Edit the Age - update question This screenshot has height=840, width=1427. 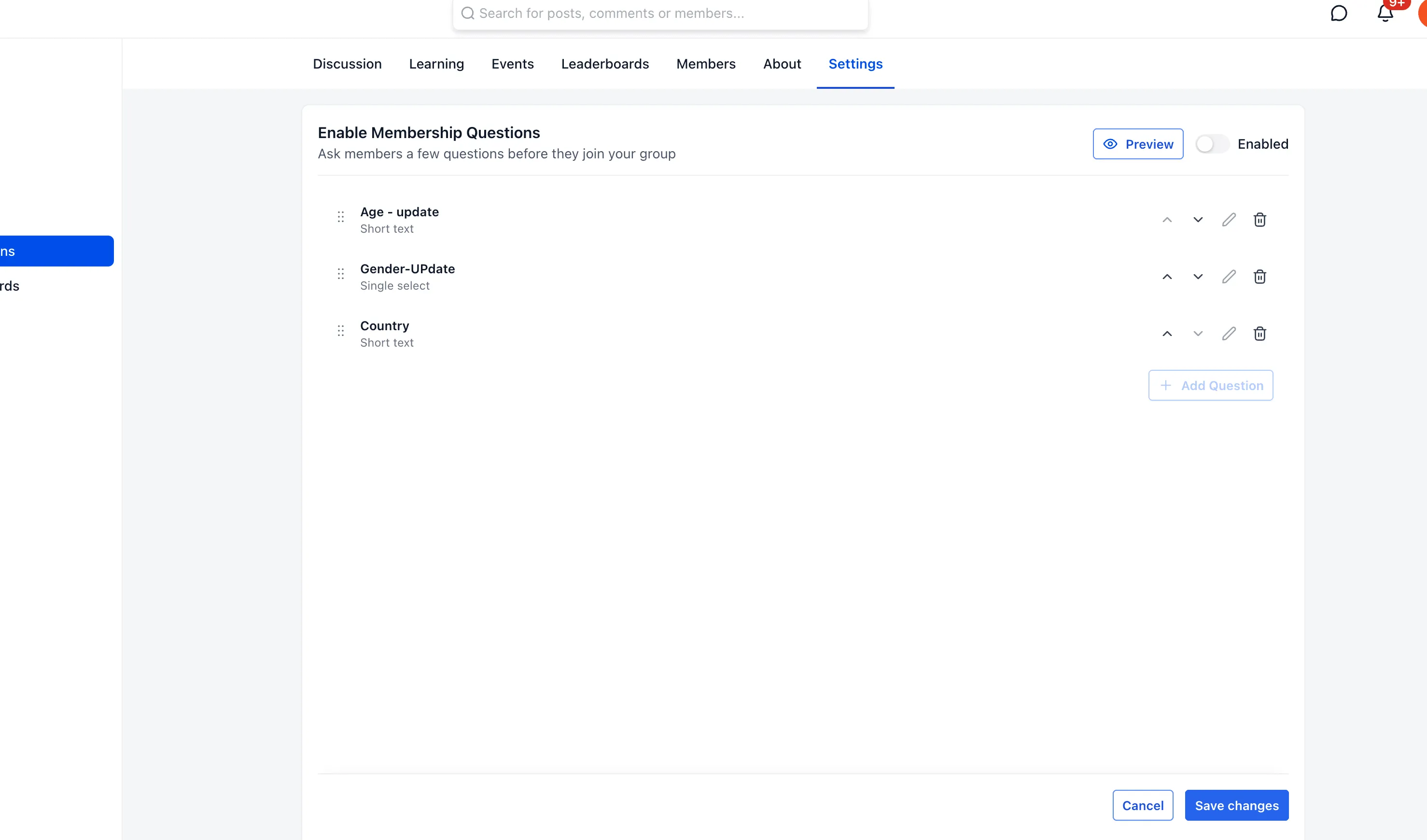(x=1228, y=220)
